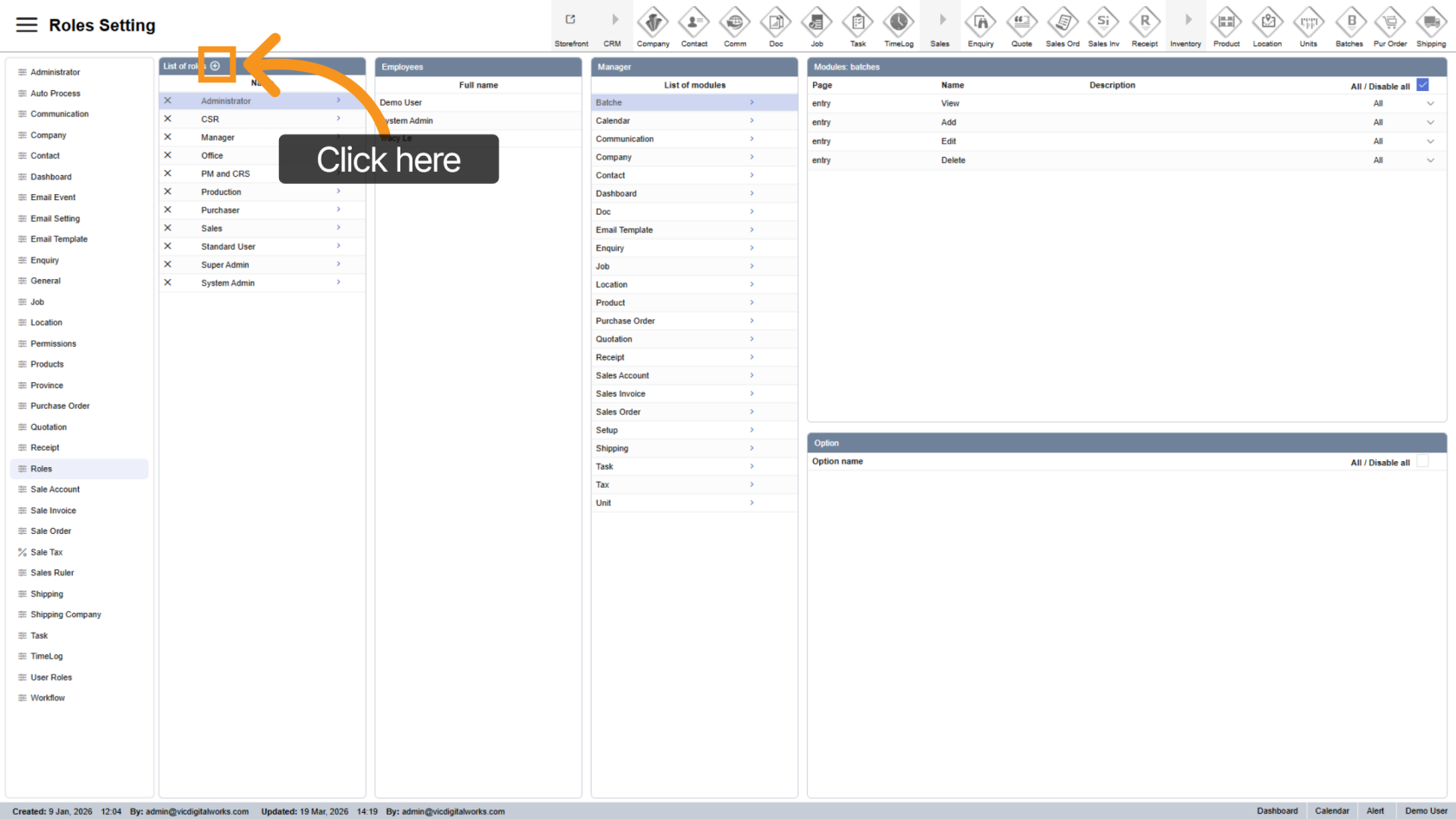Expand the Delete permission dropdown
1456x819 pixels.
pyautogui.click(x=1430, y=160)
